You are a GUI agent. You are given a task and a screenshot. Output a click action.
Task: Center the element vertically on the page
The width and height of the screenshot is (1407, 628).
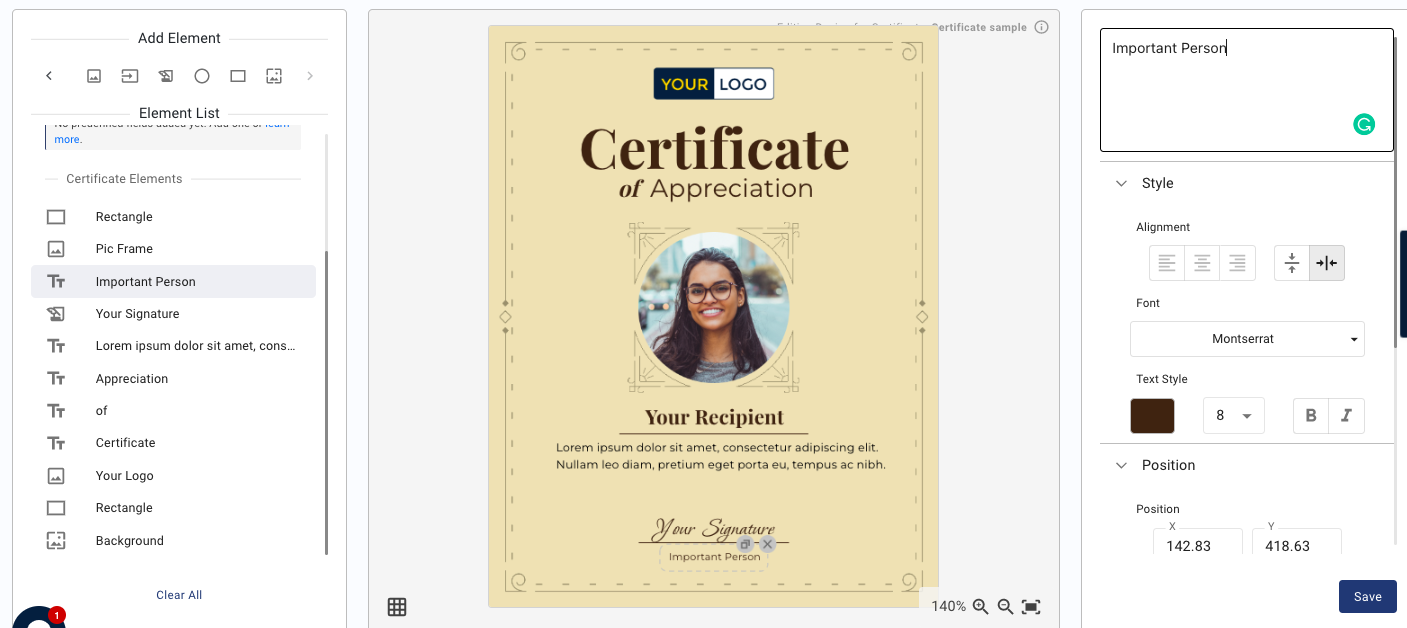point(1292,263)
